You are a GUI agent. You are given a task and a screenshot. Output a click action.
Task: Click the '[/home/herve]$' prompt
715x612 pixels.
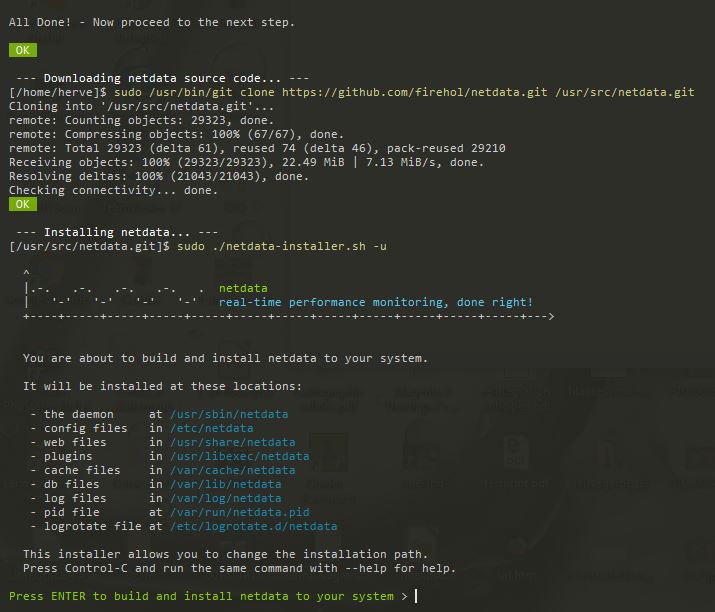(x=58, y=92)
